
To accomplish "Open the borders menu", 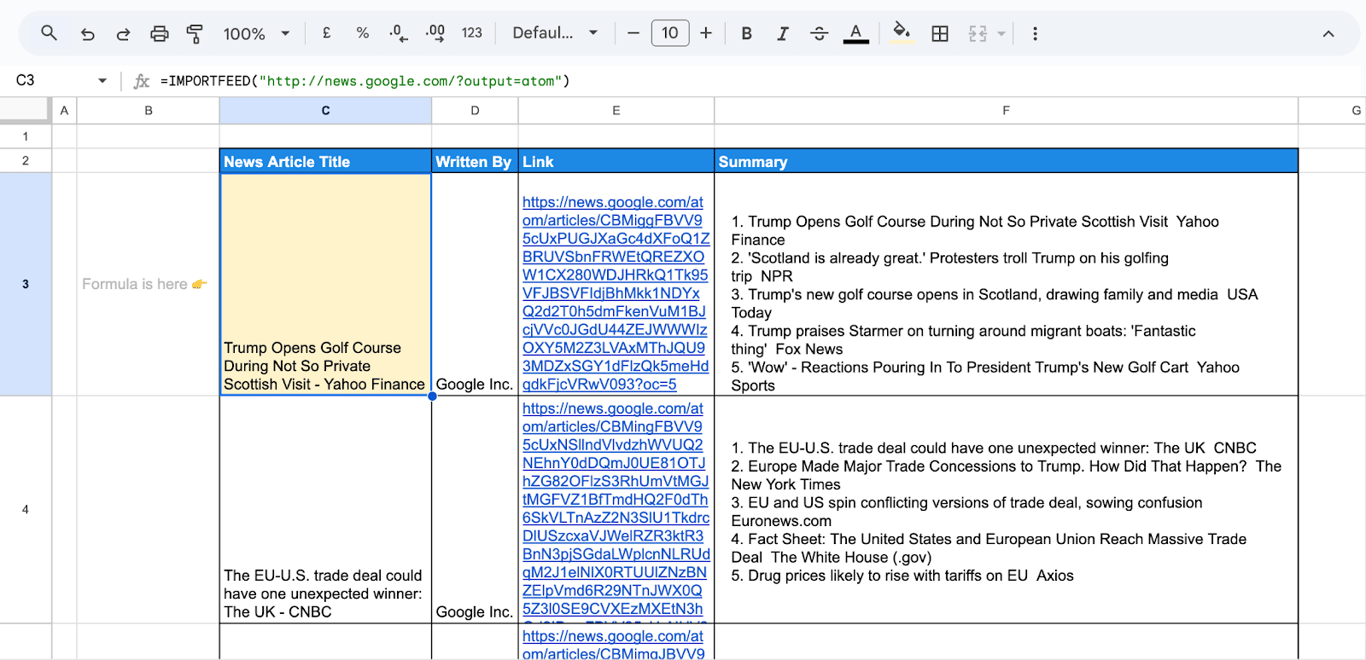I will pos(940,33).
